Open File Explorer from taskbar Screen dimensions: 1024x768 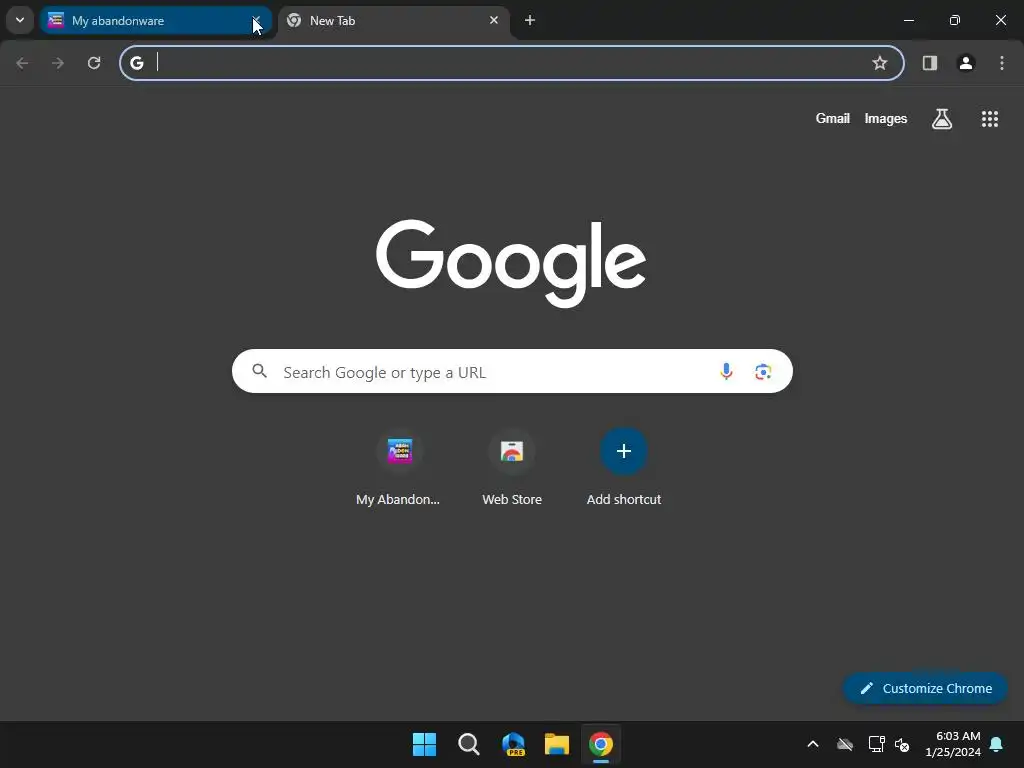click(556, 744)
